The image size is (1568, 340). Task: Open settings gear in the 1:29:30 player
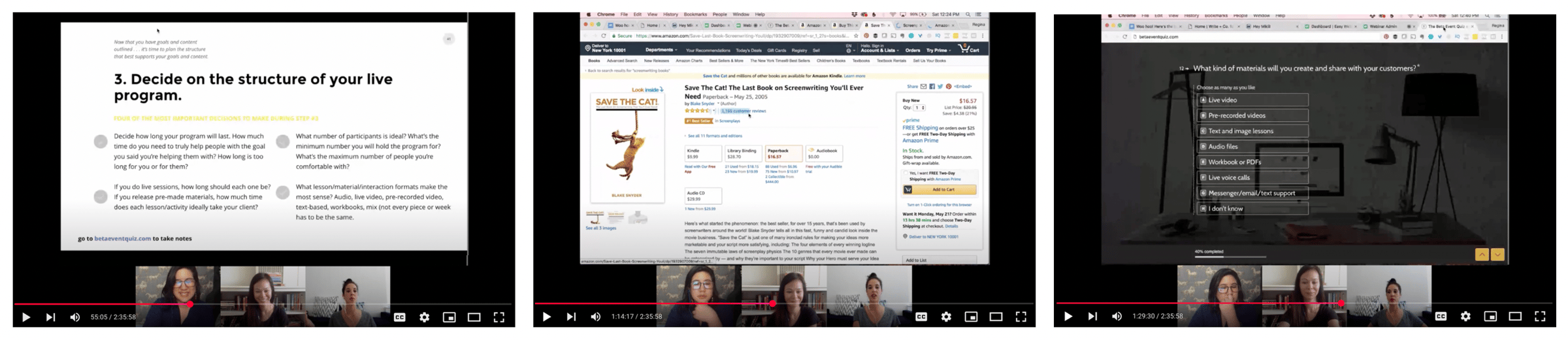(x=1465, y=317)
